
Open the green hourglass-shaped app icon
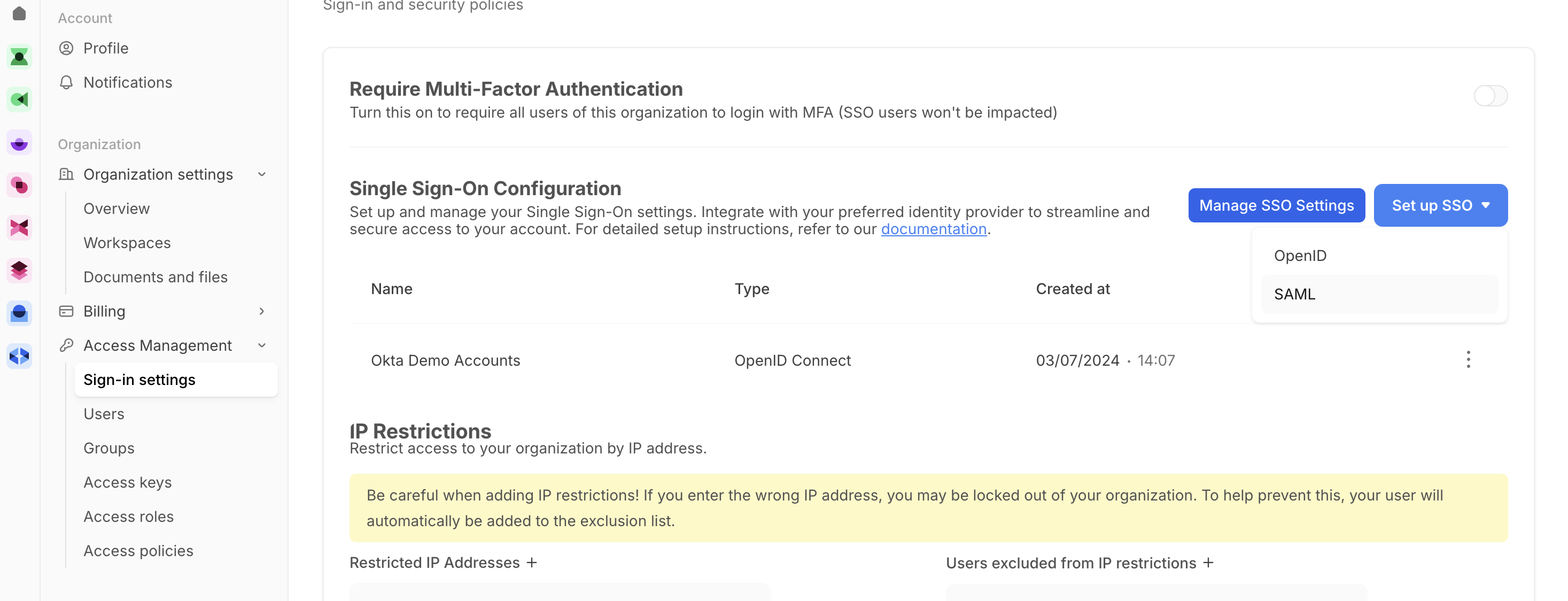point(19,57)
